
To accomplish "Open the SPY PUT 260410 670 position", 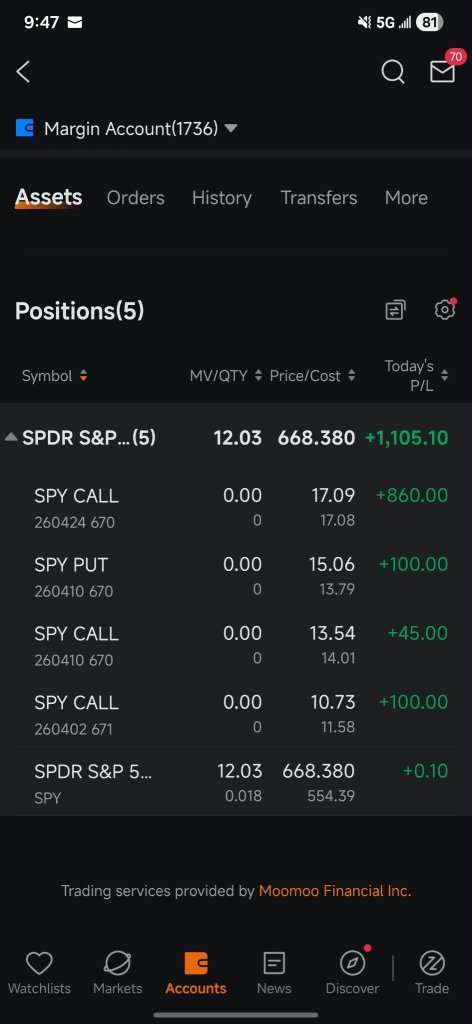I will [x=236, y=577].
